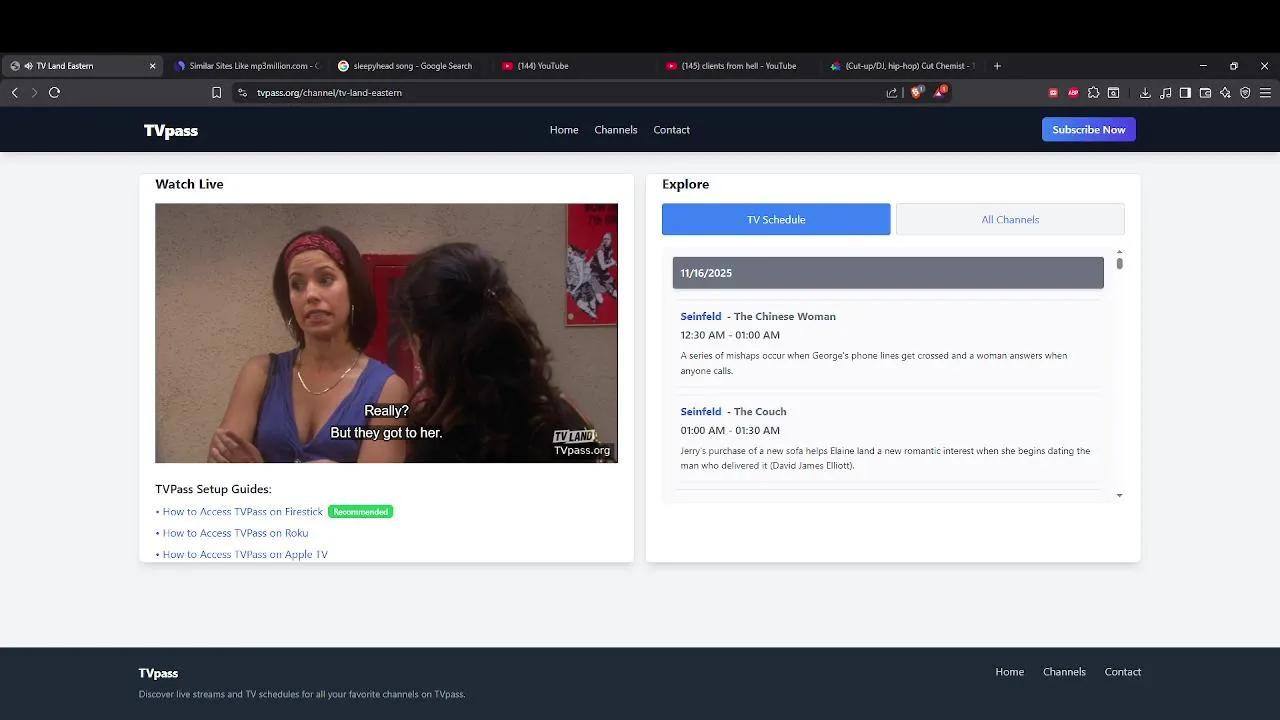1280x720 pixels.
Task: Open the extensions puzzle-piece menu
Action: coord(1093,92)
